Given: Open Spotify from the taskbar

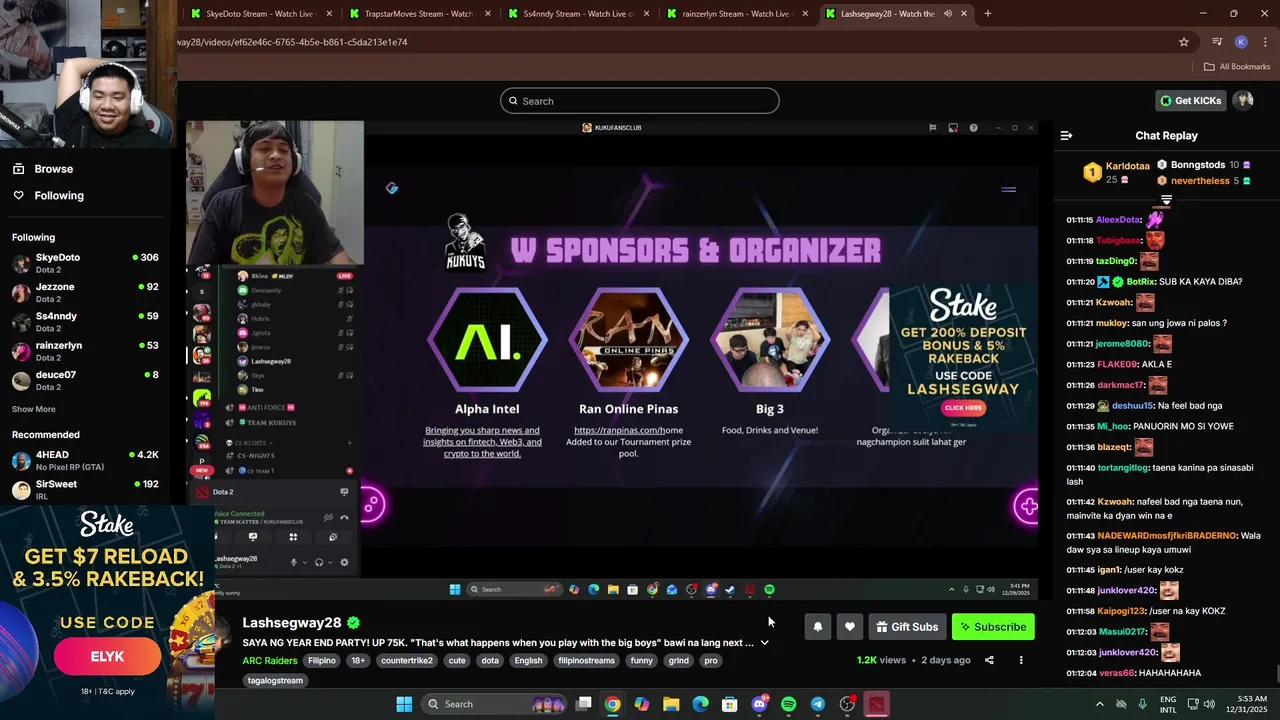Looking at the screenshot, I should (788, 704).
